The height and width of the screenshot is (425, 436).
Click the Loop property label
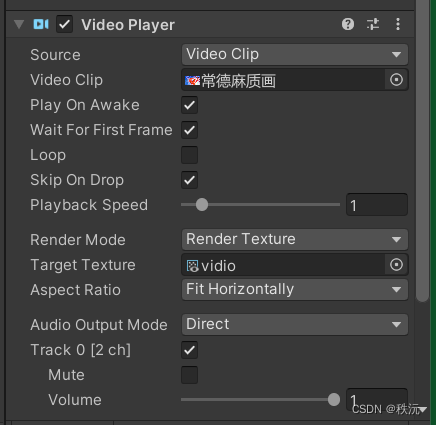(x=48, y=155)
